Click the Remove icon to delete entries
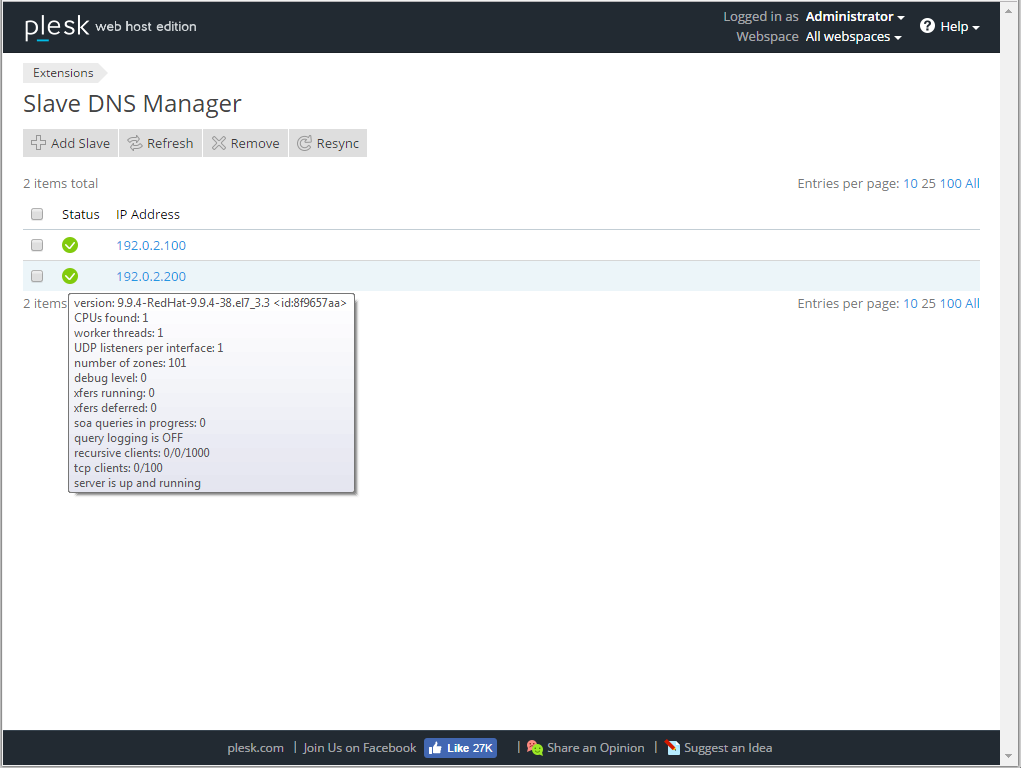1024x768 pixels. pos(217,143)
